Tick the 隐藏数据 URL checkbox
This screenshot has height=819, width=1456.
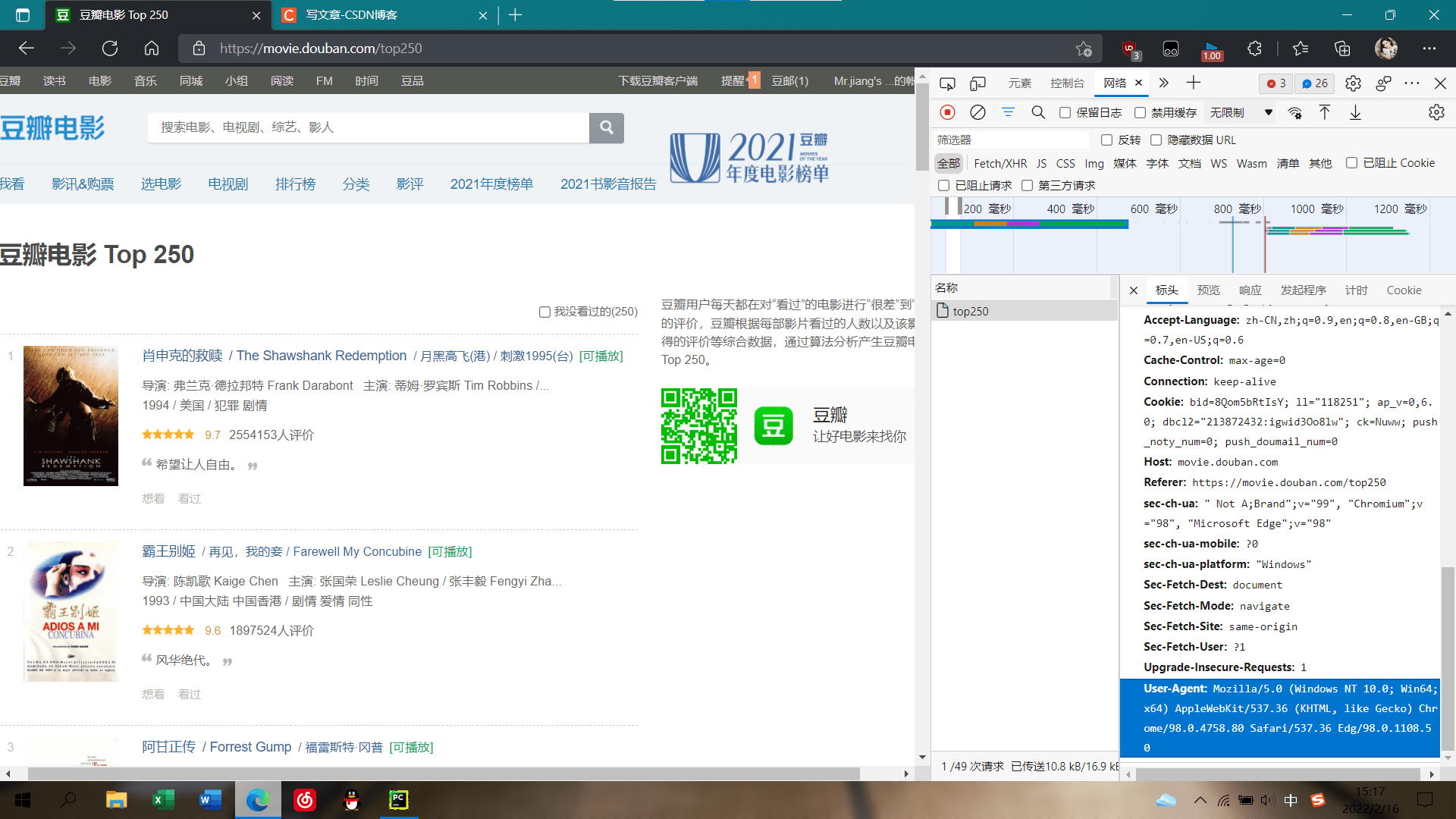tap(1156, 140)
